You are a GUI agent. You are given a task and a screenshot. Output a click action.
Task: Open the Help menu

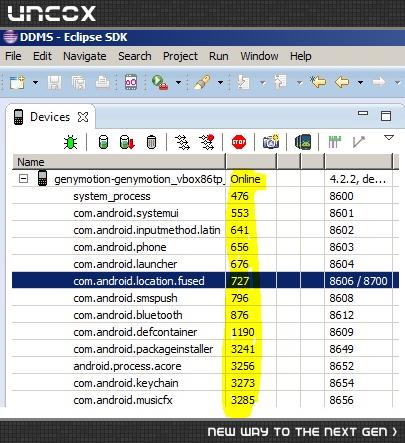301,56
